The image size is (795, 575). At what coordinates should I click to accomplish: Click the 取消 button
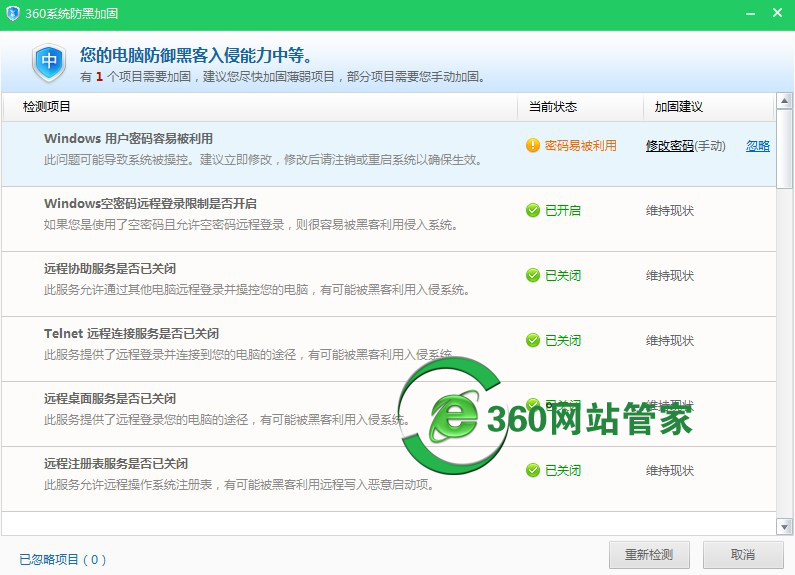[x=743, y=555]
